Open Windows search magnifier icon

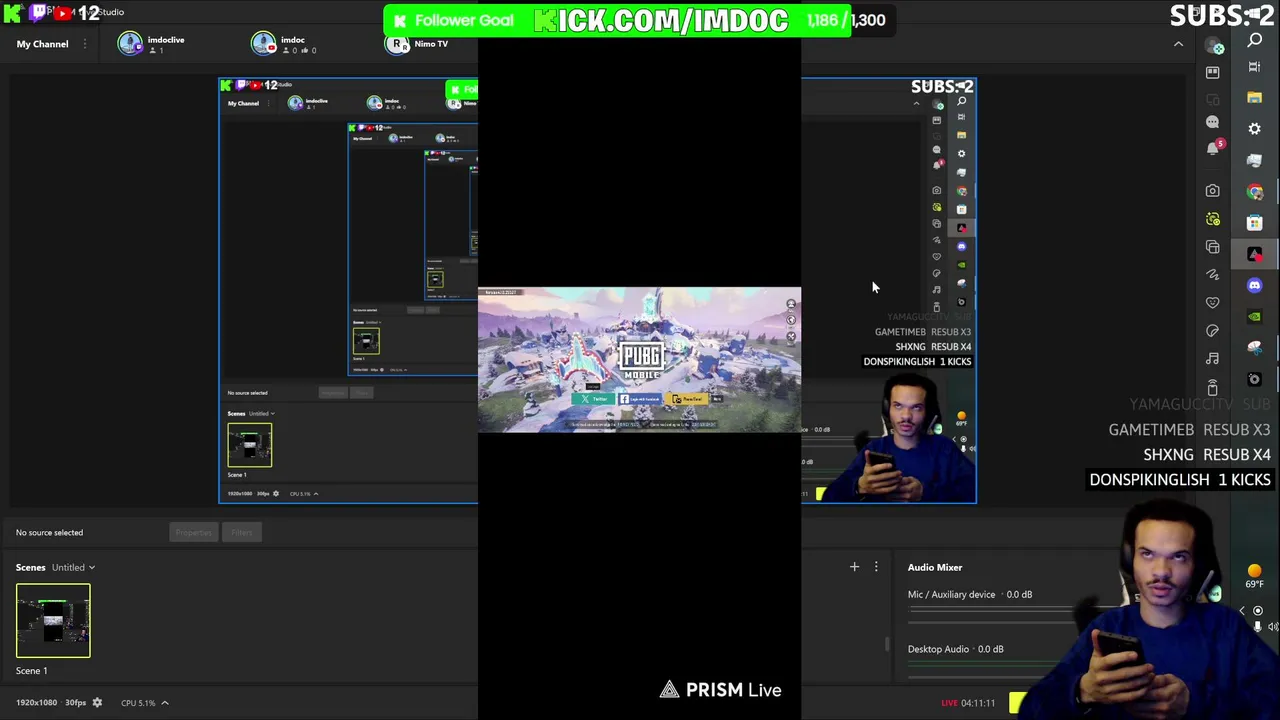pos(1255,41)
